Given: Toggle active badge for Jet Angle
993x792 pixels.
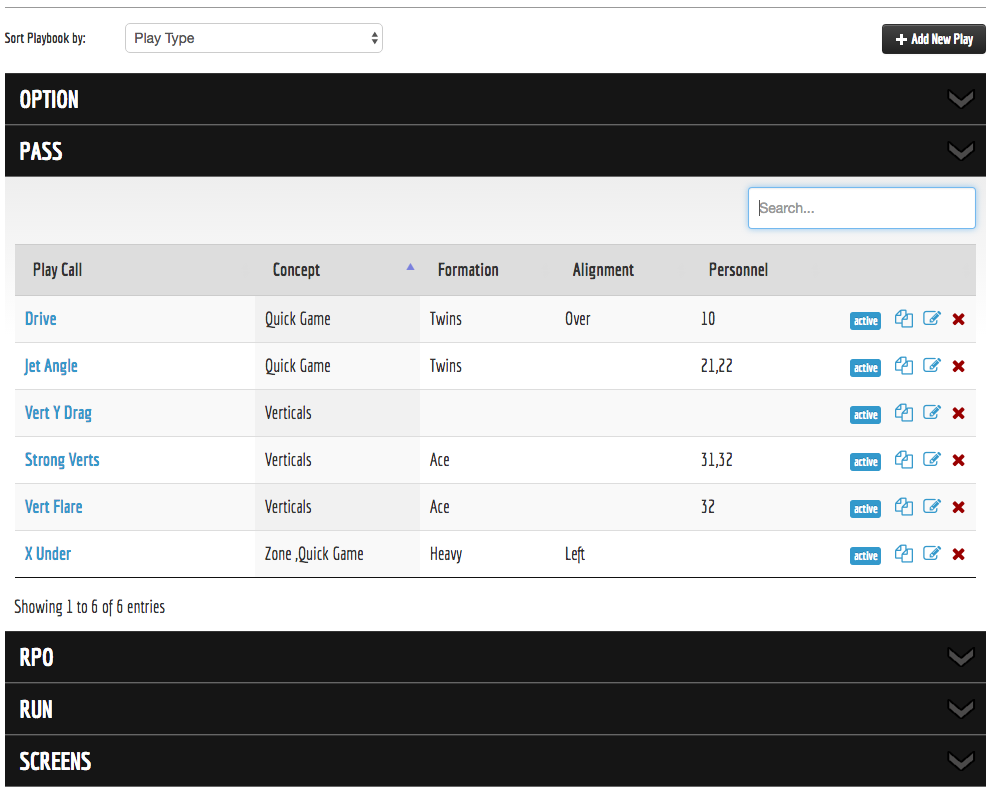Looking at the screenshot, I should [x=865, y=368].
